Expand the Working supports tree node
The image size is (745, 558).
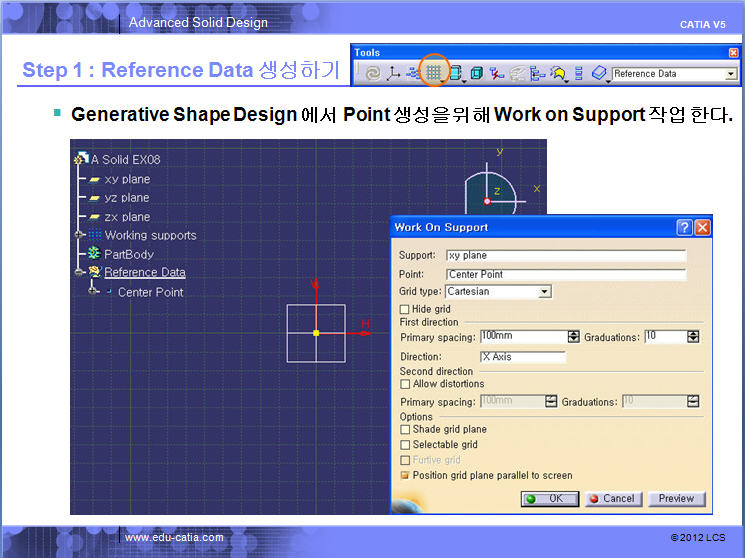[x=80, y=235]
